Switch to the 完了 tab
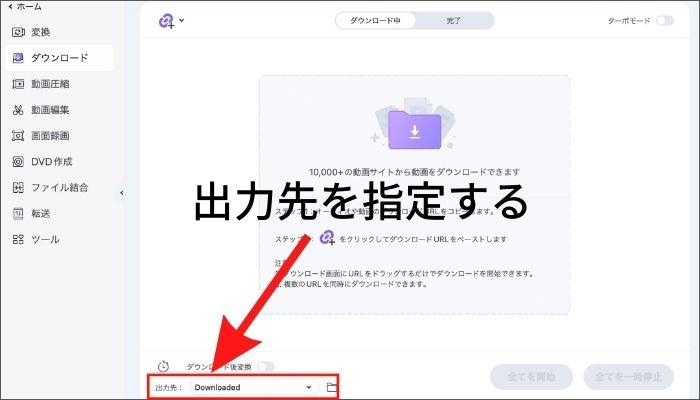 (454, 21)
